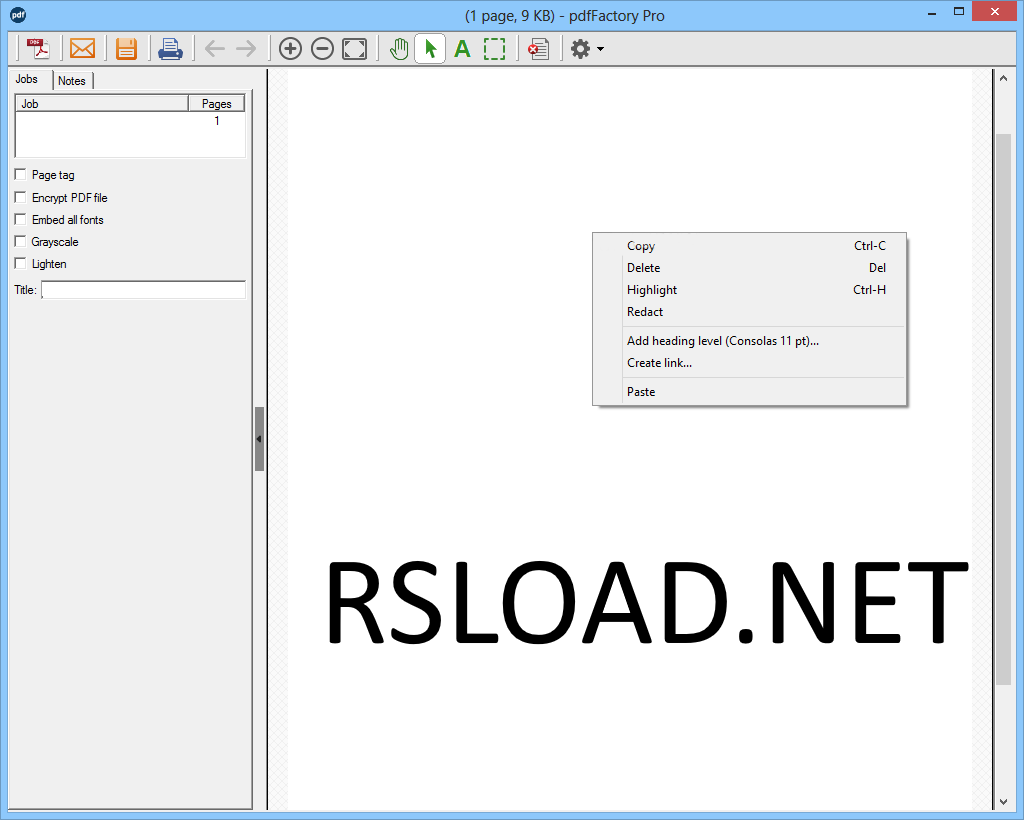
Task: Enable the Page tag checkbox
Action: [x=20, y=174]
